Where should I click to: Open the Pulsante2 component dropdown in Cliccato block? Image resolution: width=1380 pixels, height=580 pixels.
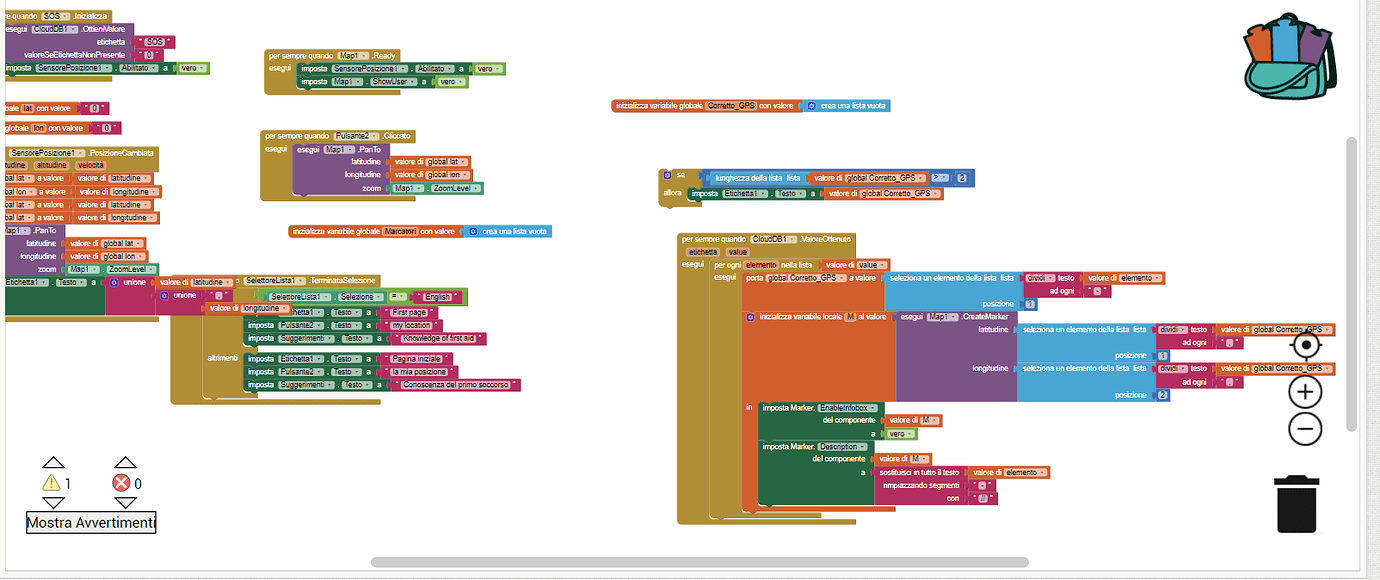coord(357,135)
